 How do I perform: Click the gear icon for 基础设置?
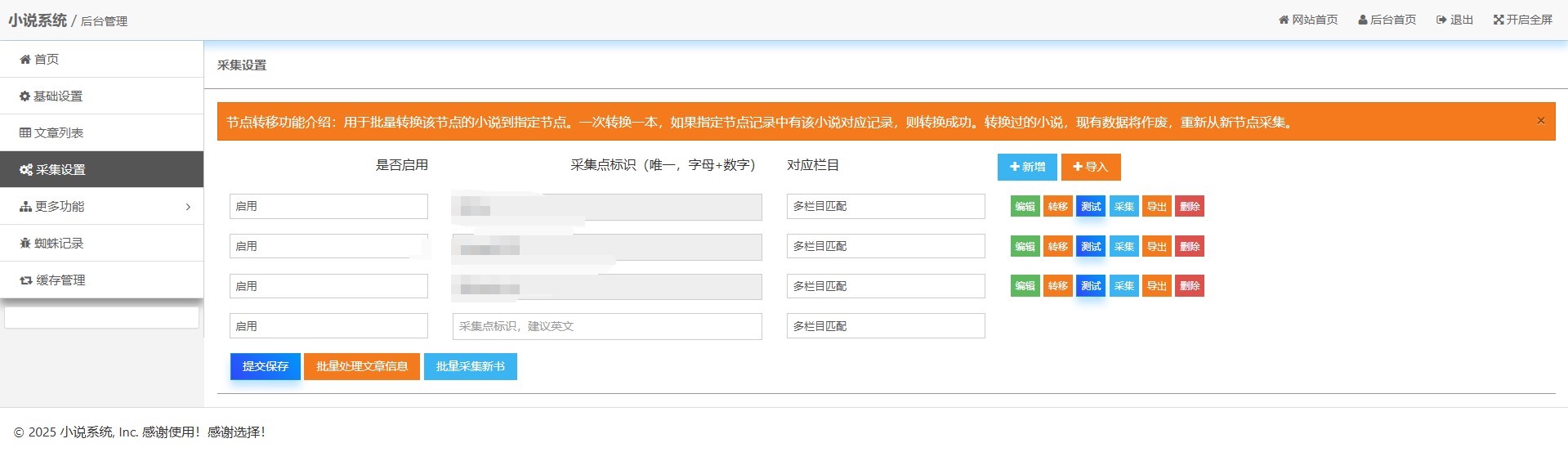25,96
